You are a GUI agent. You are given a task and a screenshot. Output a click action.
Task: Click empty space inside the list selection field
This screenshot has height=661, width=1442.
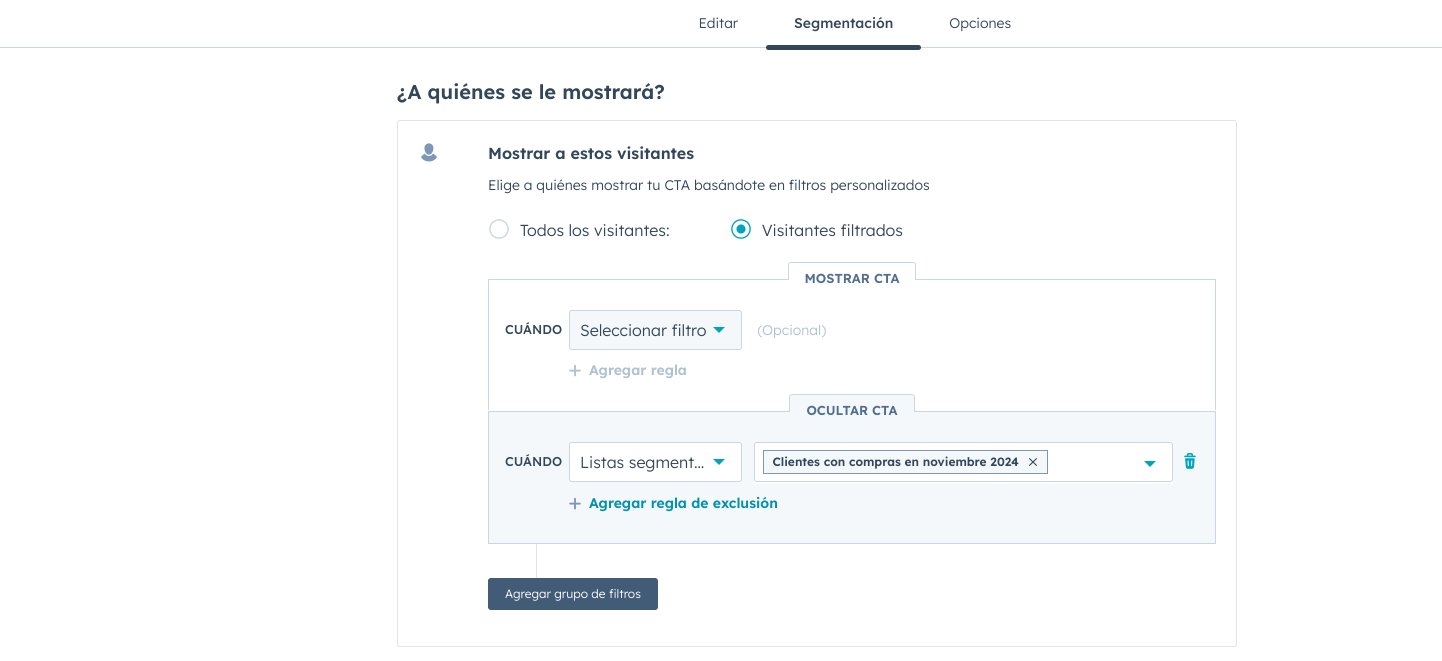[x=1093, y=462]
